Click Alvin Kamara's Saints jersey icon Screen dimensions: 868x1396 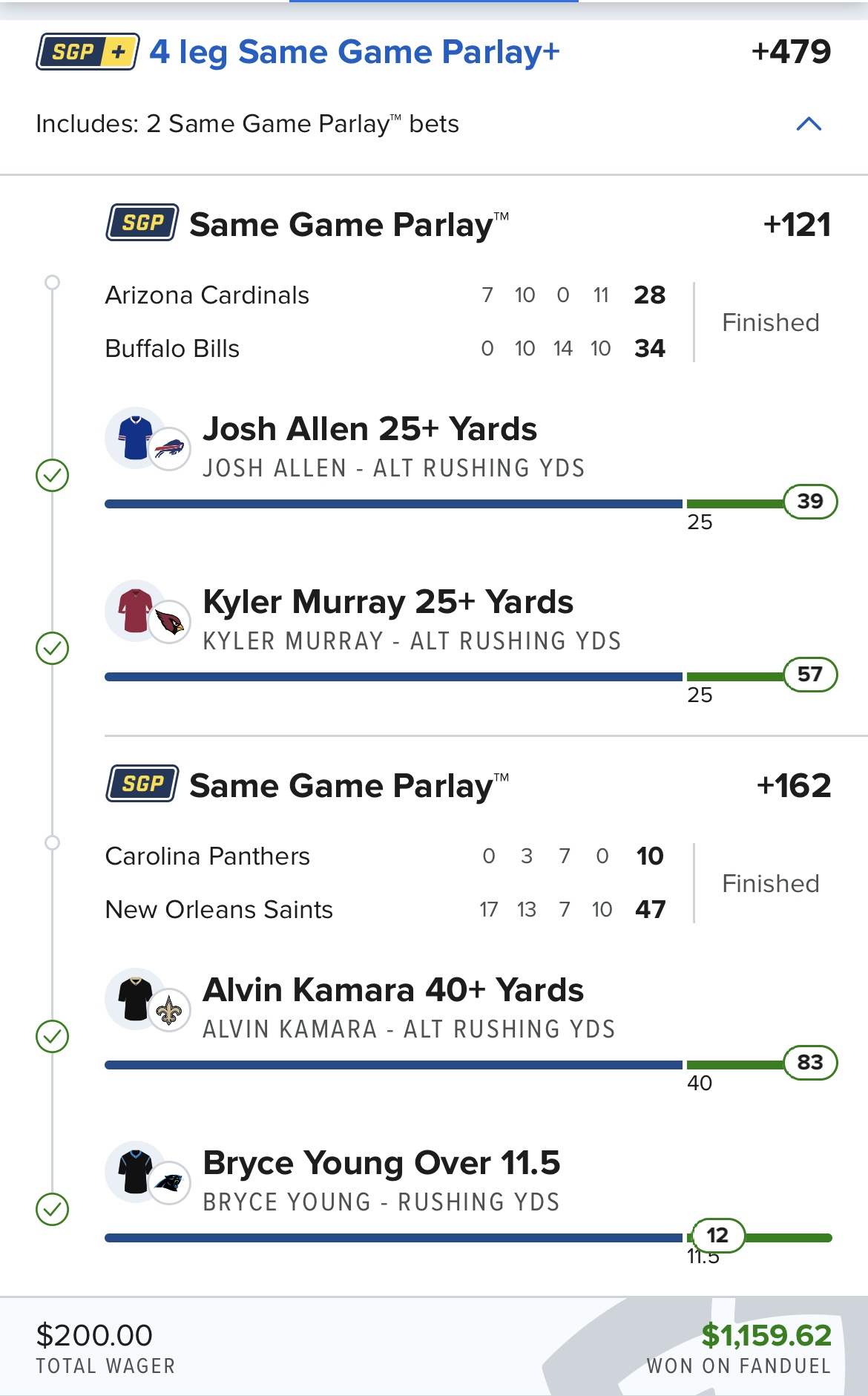[135, 999]
